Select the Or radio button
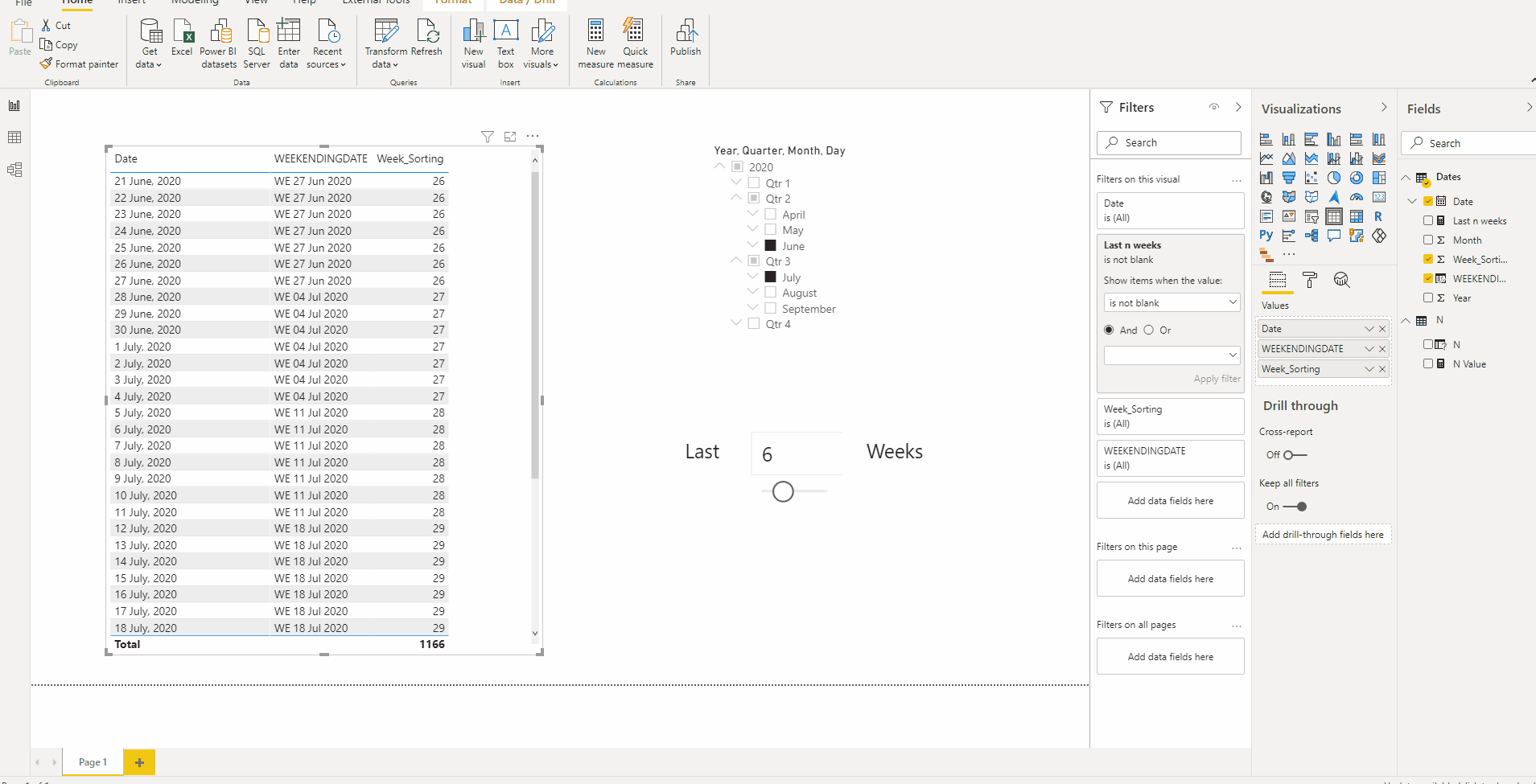 point(1149,330)
